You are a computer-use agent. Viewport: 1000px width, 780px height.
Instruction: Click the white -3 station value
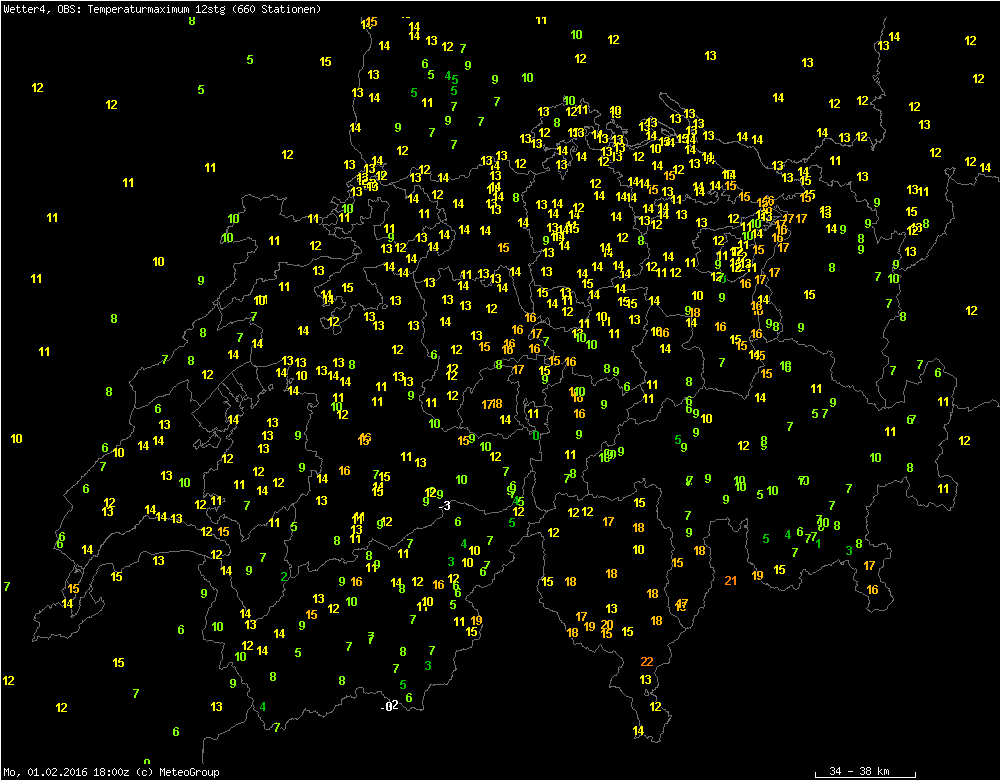(446, 506)
